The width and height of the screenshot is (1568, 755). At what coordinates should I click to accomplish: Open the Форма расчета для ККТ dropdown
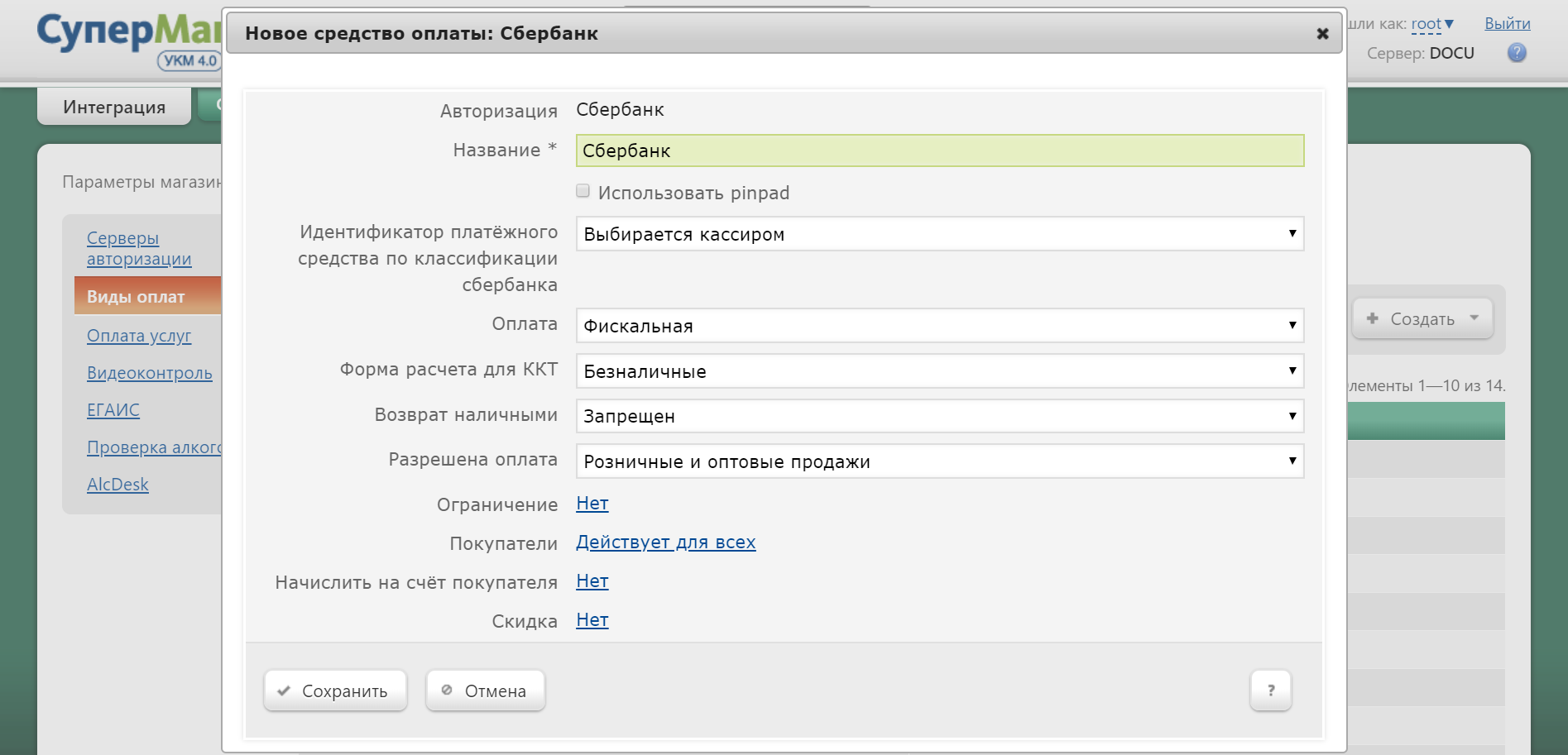939,371
